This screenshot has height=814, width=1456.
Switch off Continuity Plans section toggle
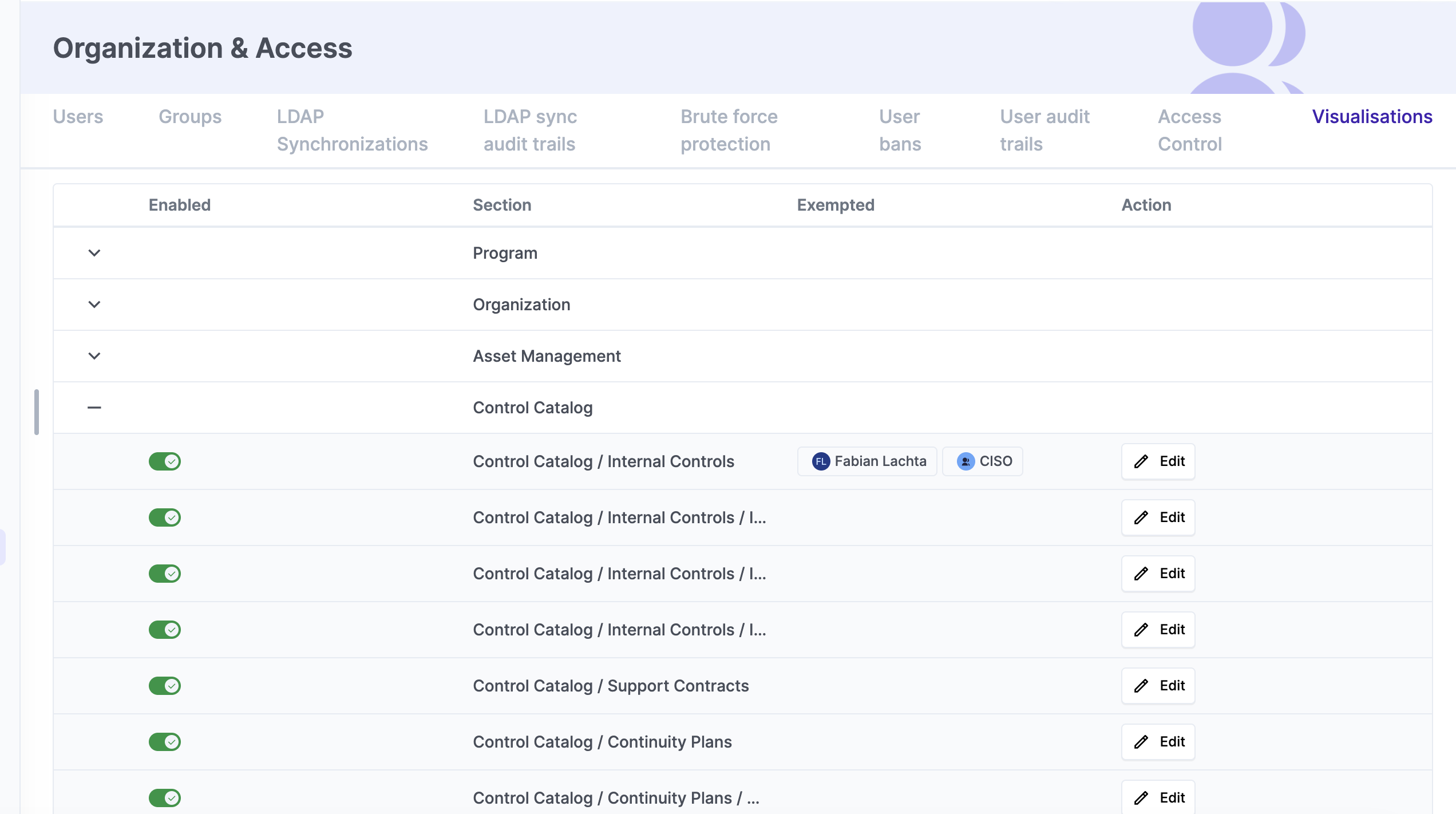click(165, 742)
